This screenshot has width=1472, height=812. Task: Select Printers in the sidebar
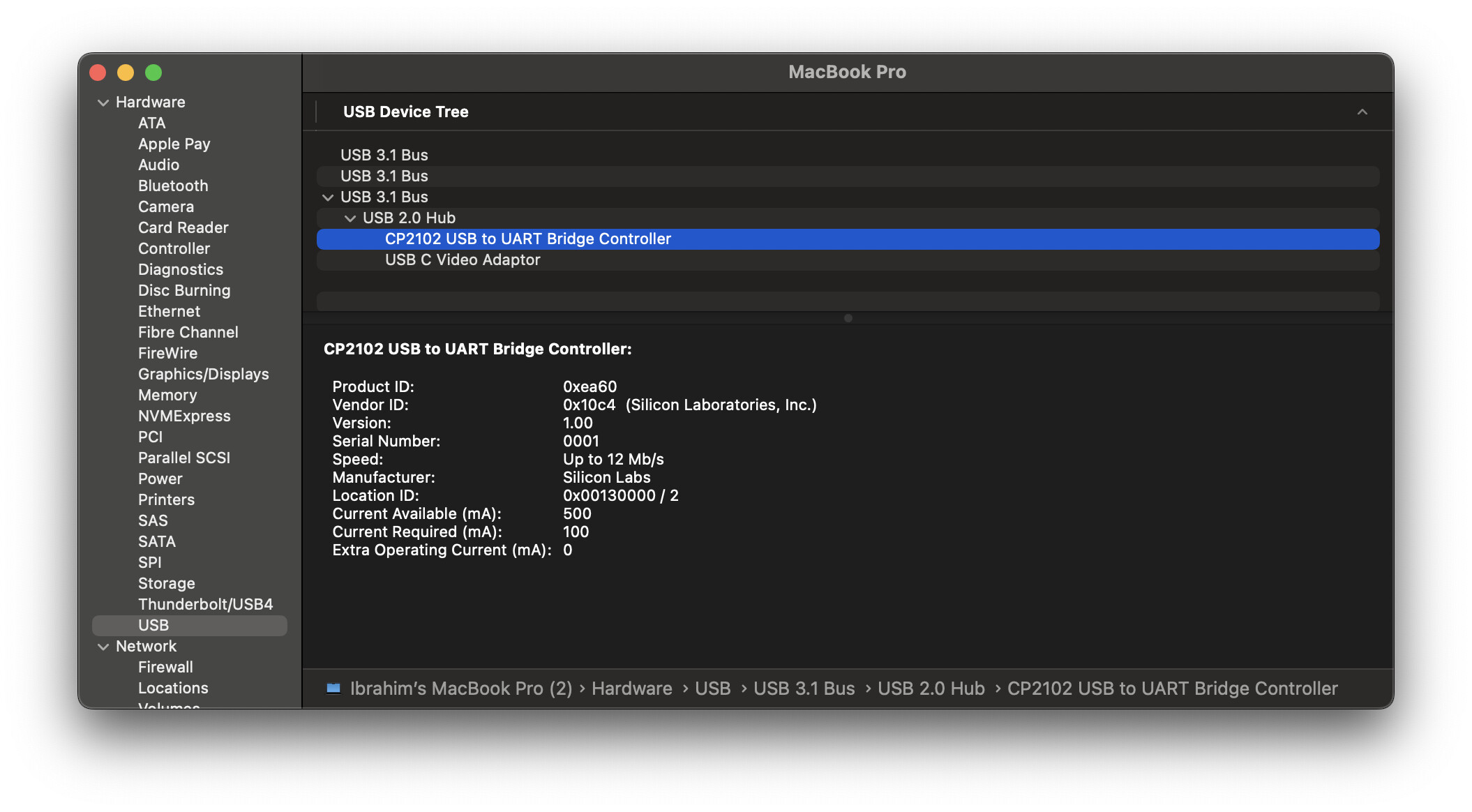(166, 499)
